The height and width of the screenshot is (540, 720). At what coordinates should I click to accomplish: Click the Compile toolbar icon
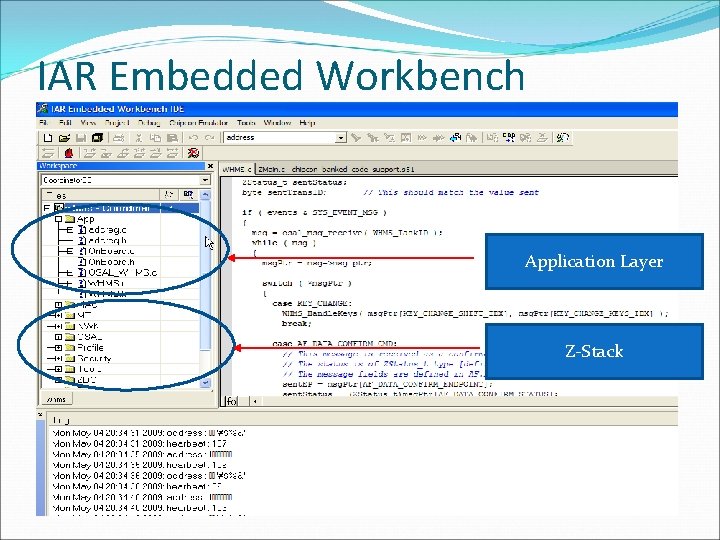pyautogui.click(x=492, y=137)
